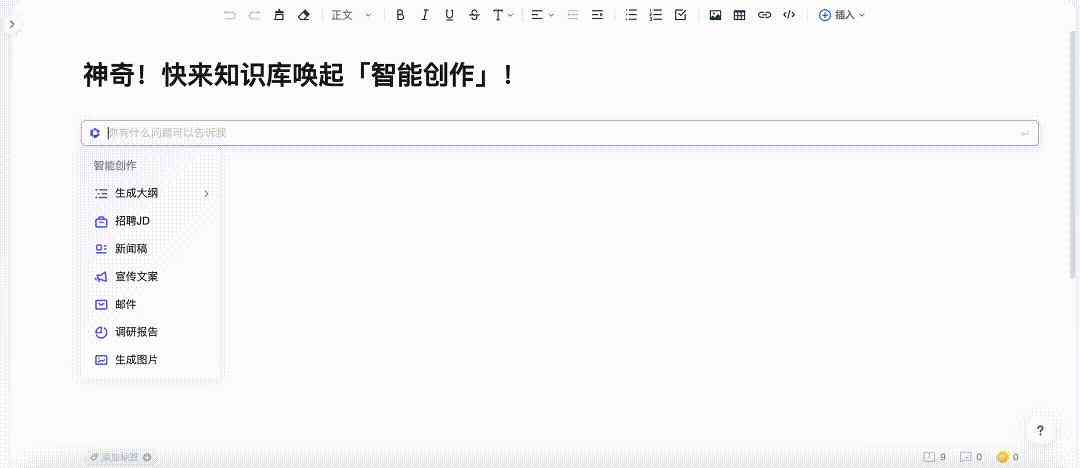Open the text alignment dropdown
Image resolution: width=1080 pixels, height=468 pixels.
click(x=542, y=14)
